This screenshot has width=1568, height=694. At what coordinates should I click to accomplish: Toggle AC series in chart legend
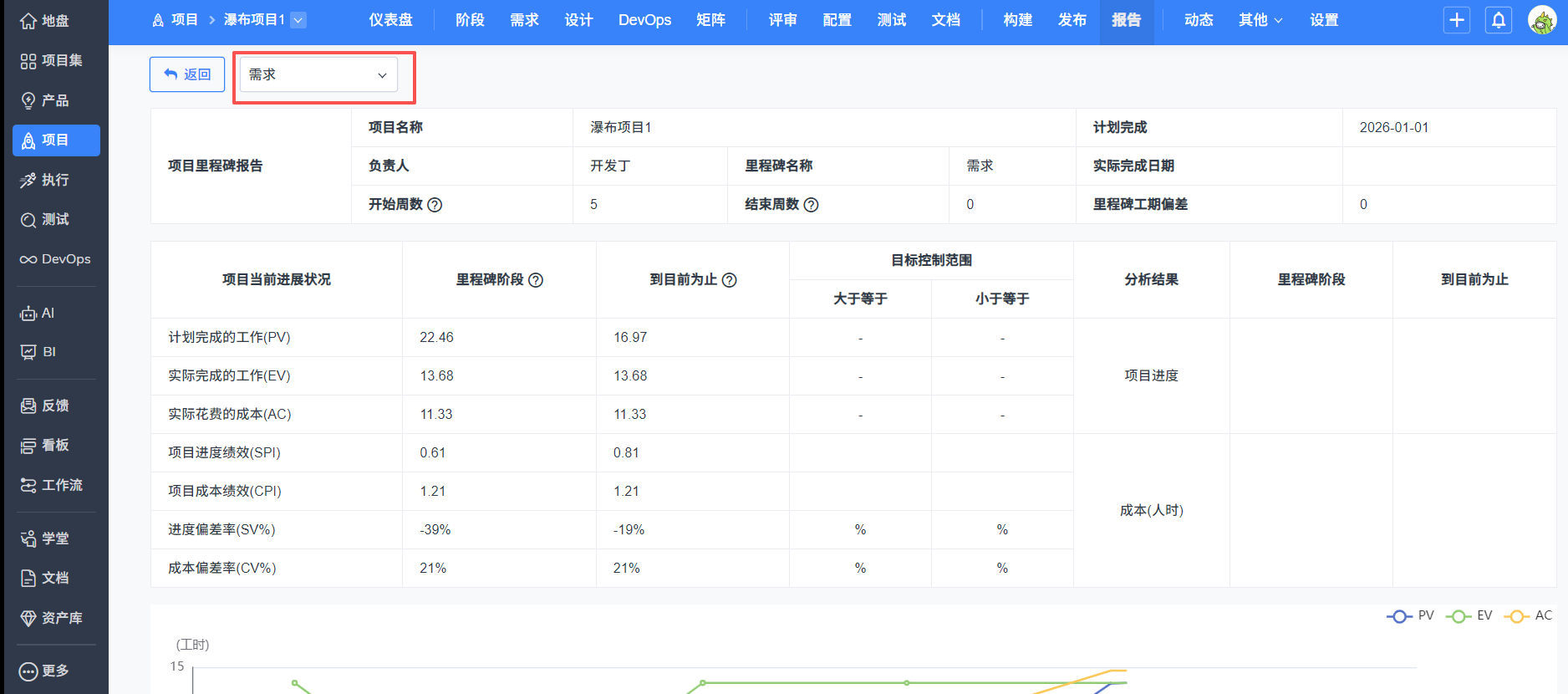click(x=1528, y=616)
